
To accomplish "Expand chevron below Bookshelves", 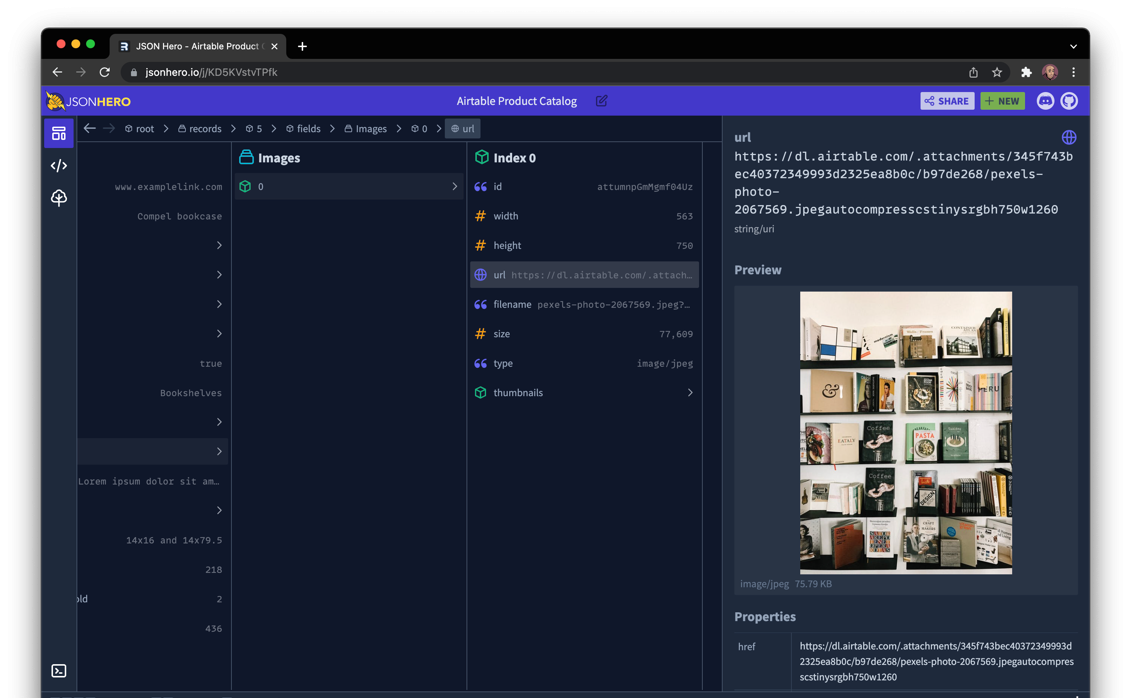I will (x=219, y=422).
